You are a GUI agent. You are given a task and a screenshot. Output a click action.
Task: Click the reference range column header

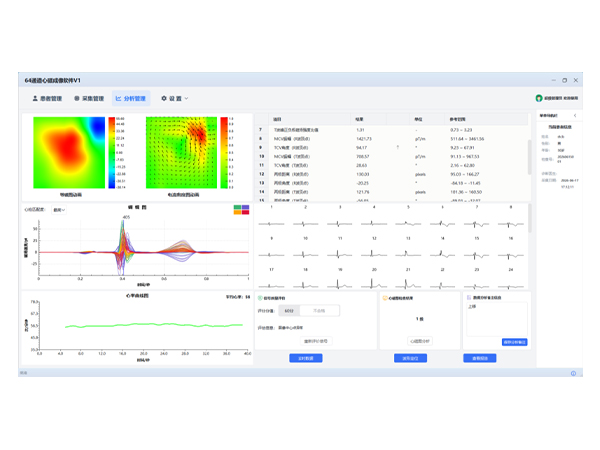[x=486, y=119]
